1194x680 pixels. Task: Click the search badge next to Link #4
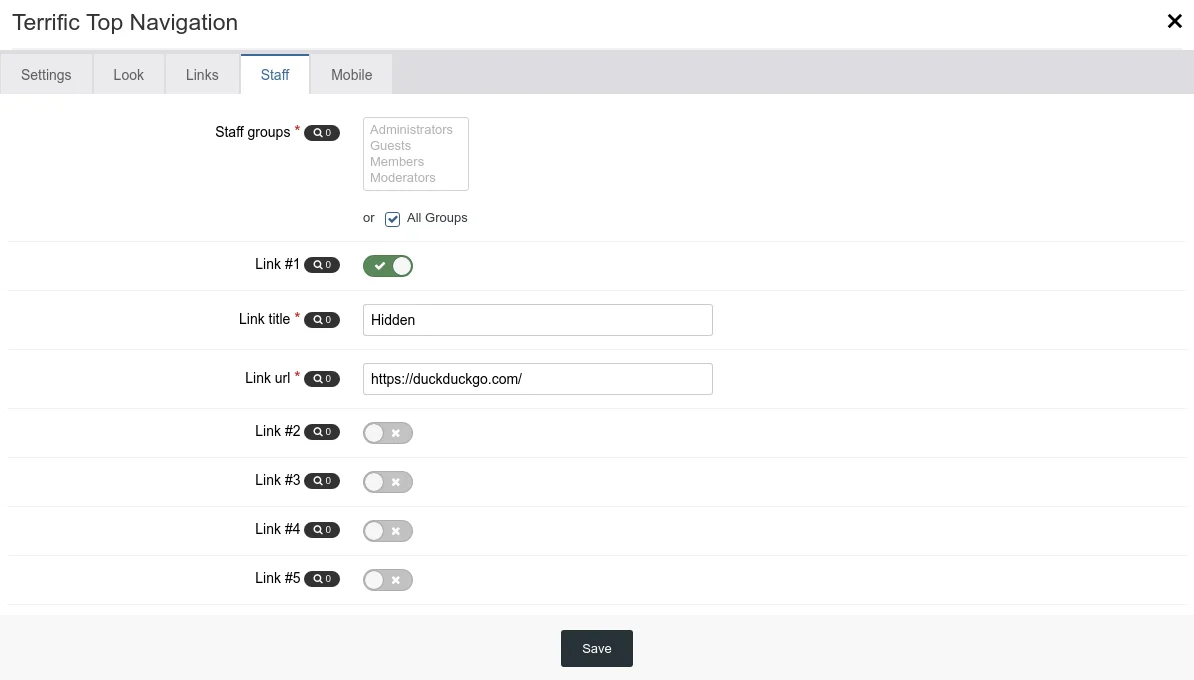point(321,530)
